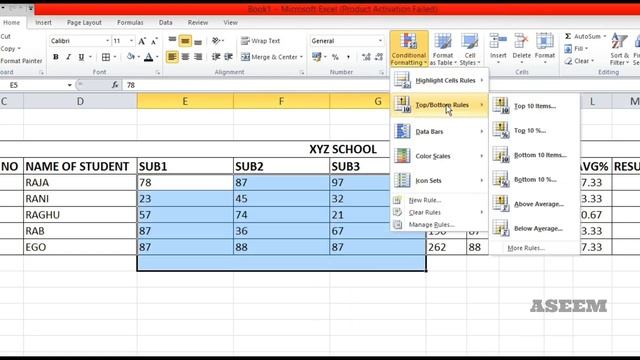
Task: Apply Fill Color bucket
Action: point(131,57)
